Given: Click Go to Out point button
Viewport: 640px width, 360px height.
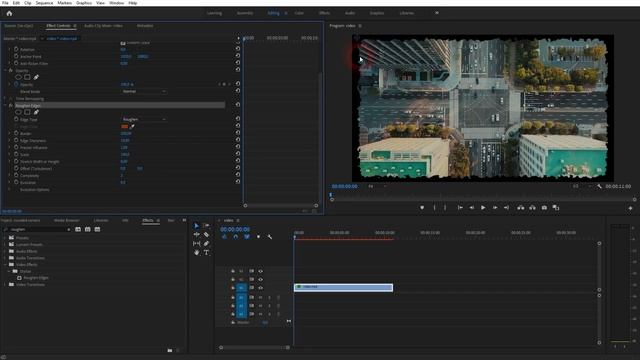Looking at the screenshot, I should 506,207.
